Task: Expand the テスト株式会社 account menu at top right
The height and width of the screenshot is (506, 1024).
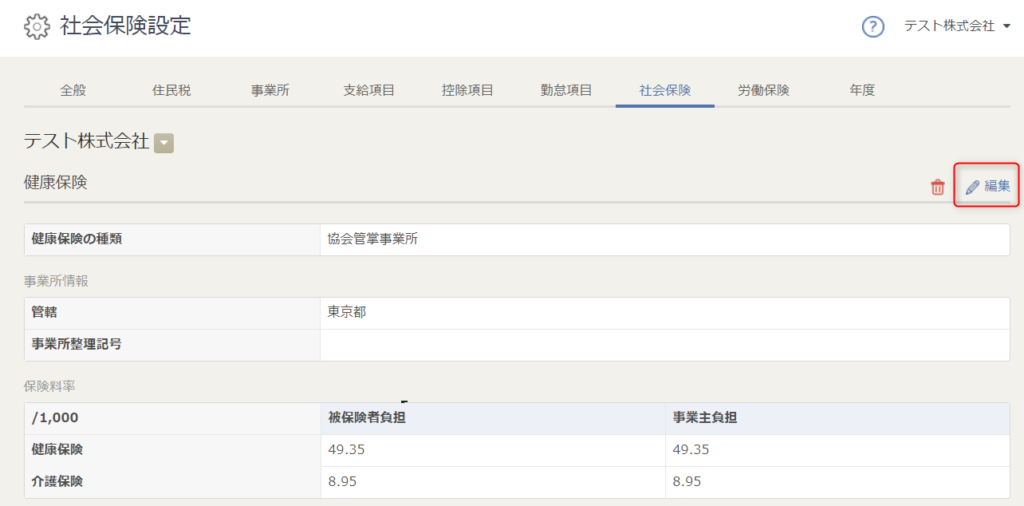Action: pyautogui.click(x=957, y=26)
